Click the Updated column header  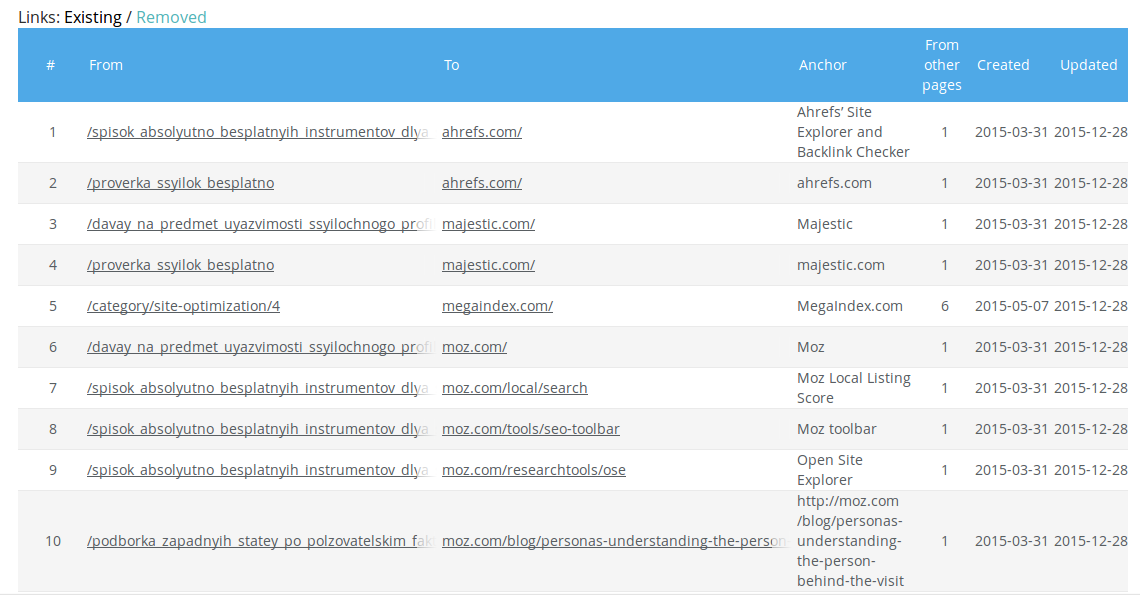pyautogui.click(x=1088, y=65)
